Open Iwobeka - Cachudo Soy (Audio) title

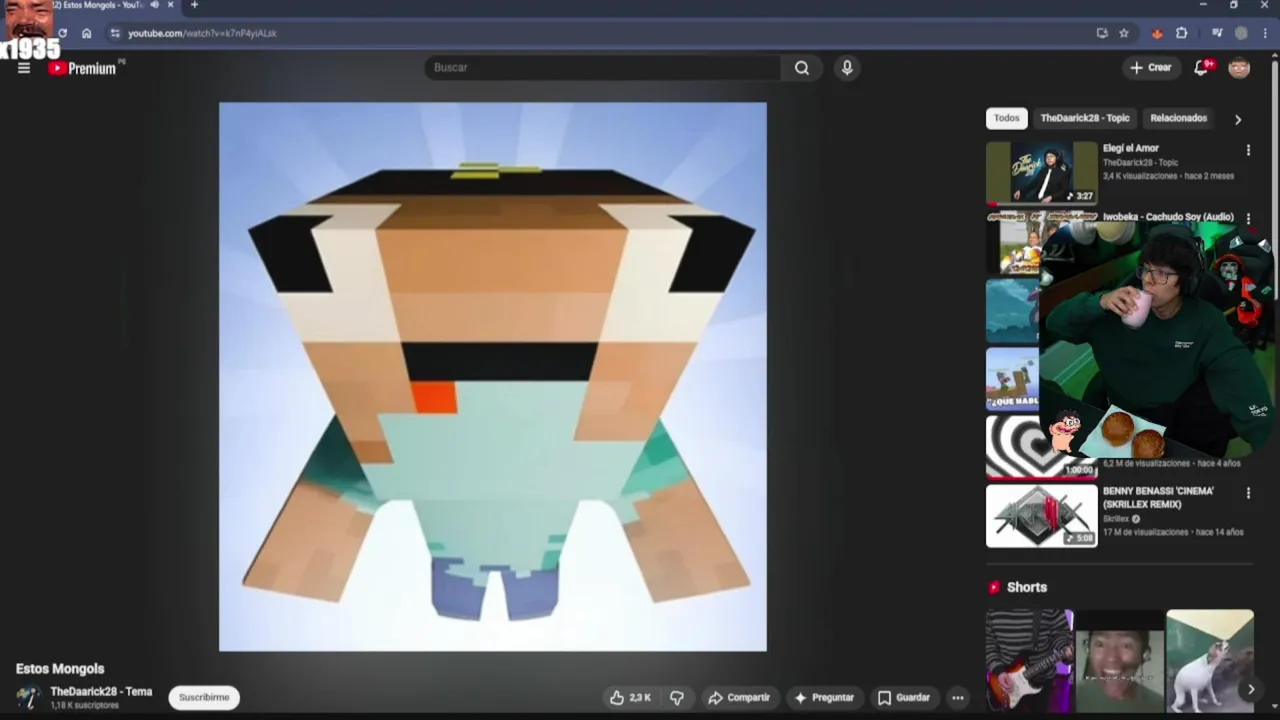(x=1168, y=217)
